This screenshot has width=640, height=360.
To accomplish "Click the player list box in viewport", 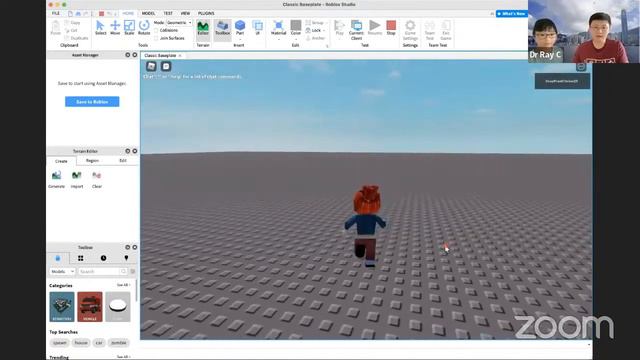I will [562, 81].
